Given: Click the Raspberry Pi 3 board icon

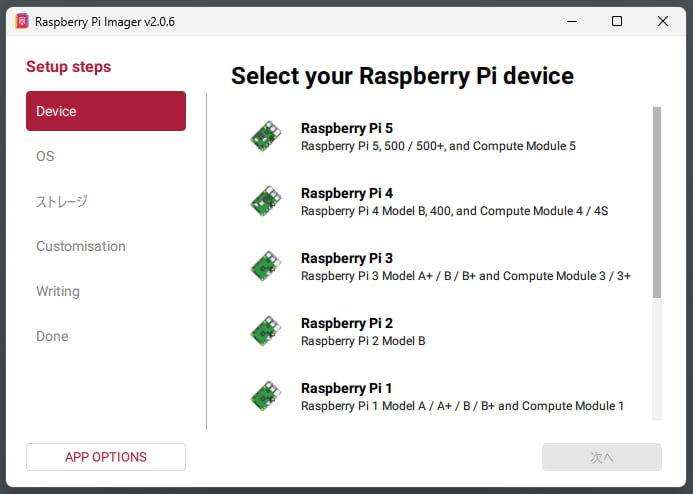Looking at the screenshot, I should click(x=265, y=266).
